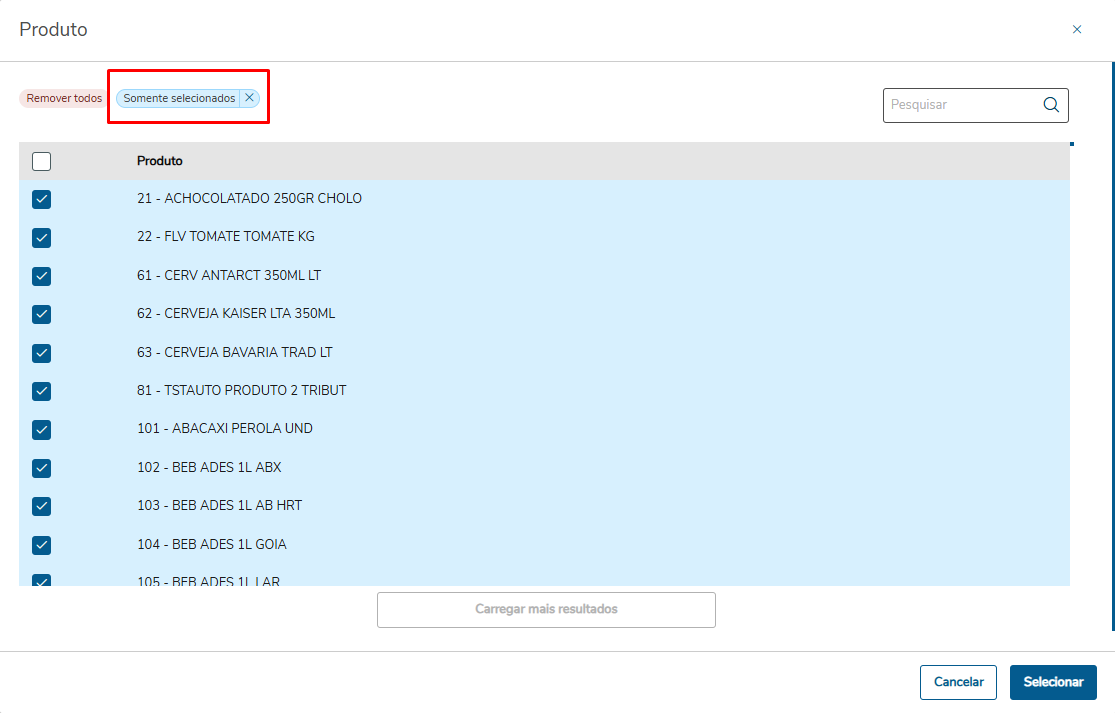Toggle the select-all checkbox in the header
1115x713 pixels.
pos(41,161)
